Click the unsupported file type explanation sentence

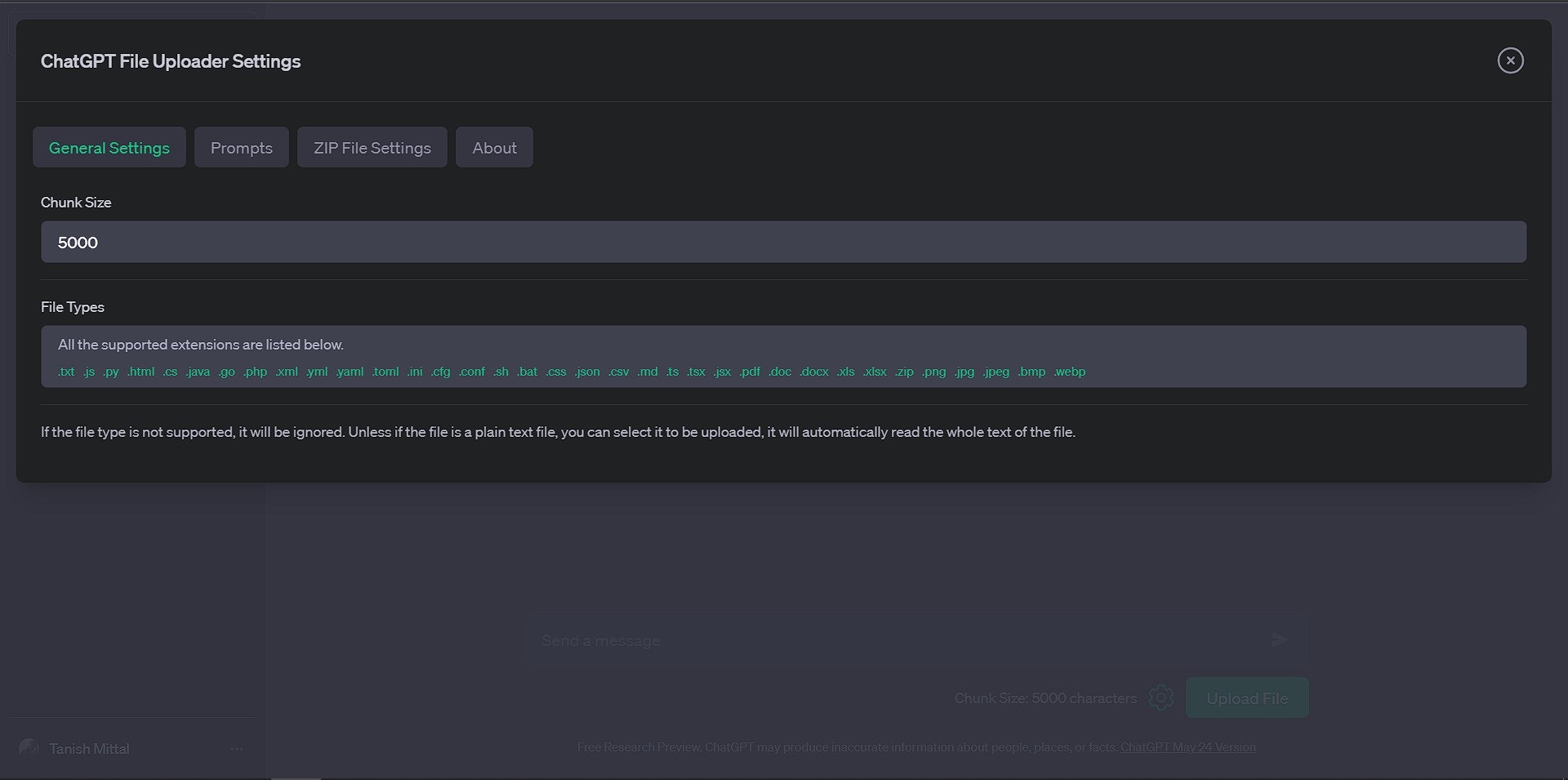(x=558, y=431)
